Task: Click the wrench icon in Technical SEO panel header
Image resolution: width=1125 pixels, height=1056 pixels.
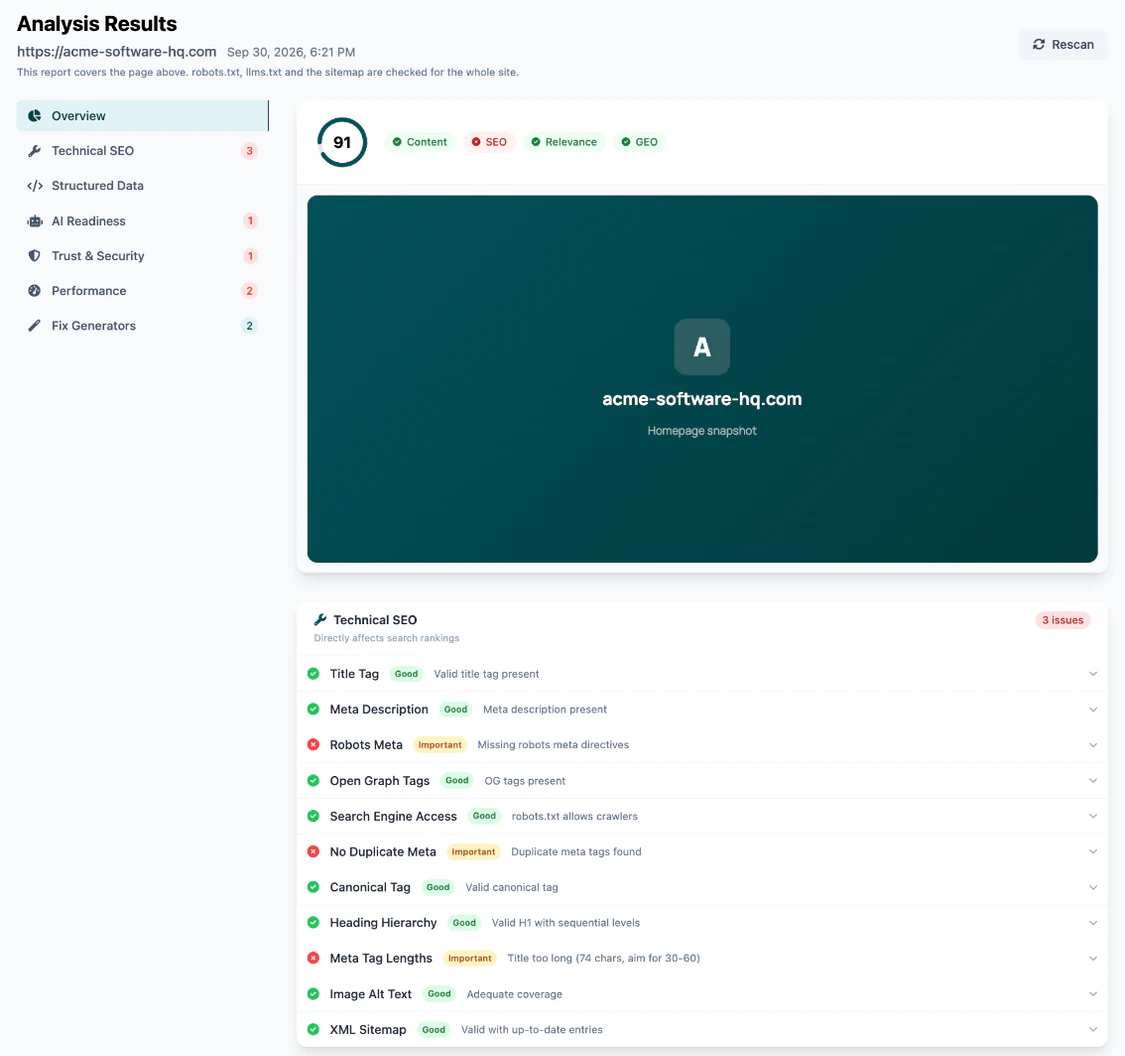Action: pyautogui.click(x=320, y=619)
